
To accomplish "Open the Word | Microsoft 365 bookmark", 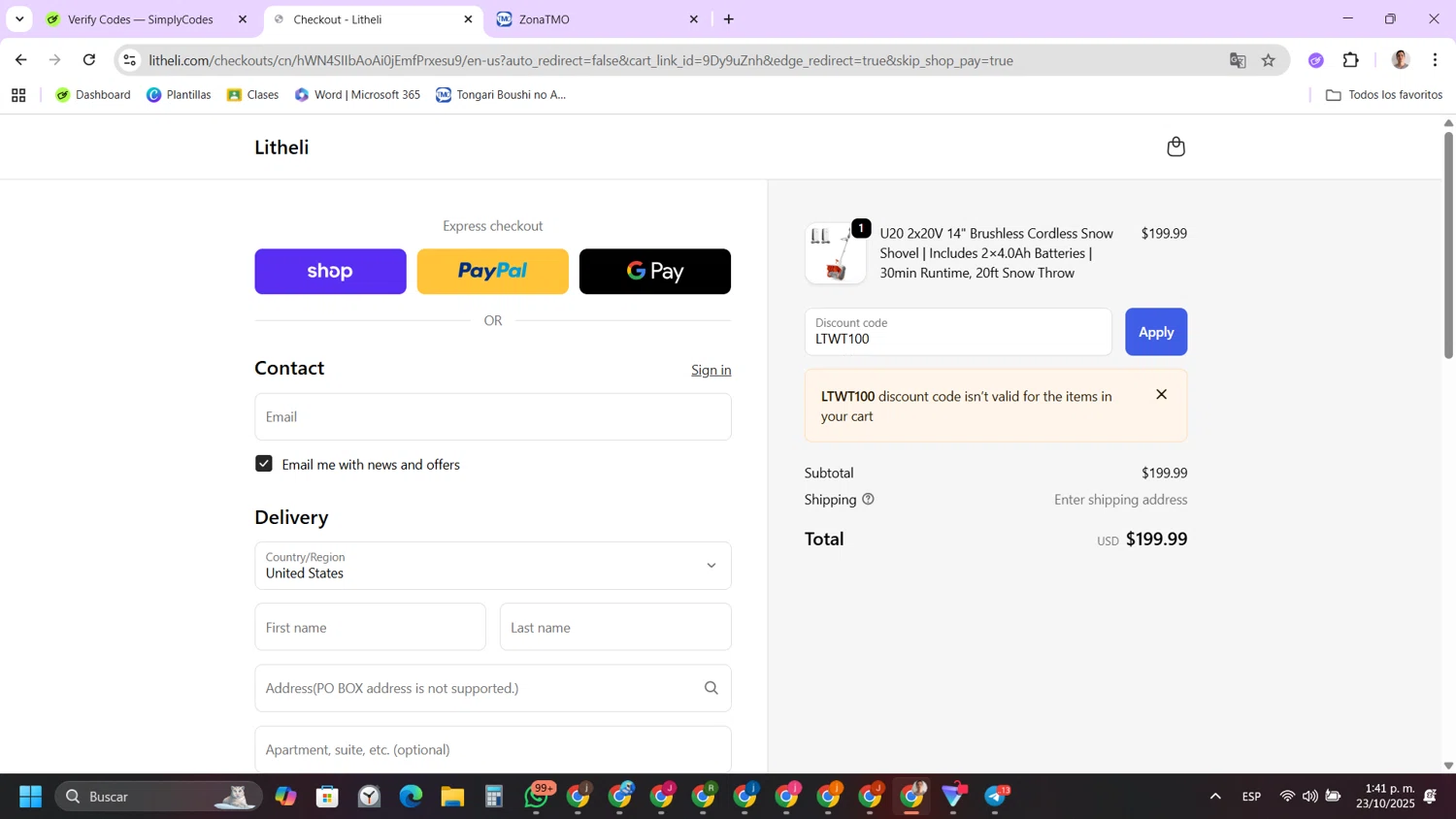I will [357, 95].
